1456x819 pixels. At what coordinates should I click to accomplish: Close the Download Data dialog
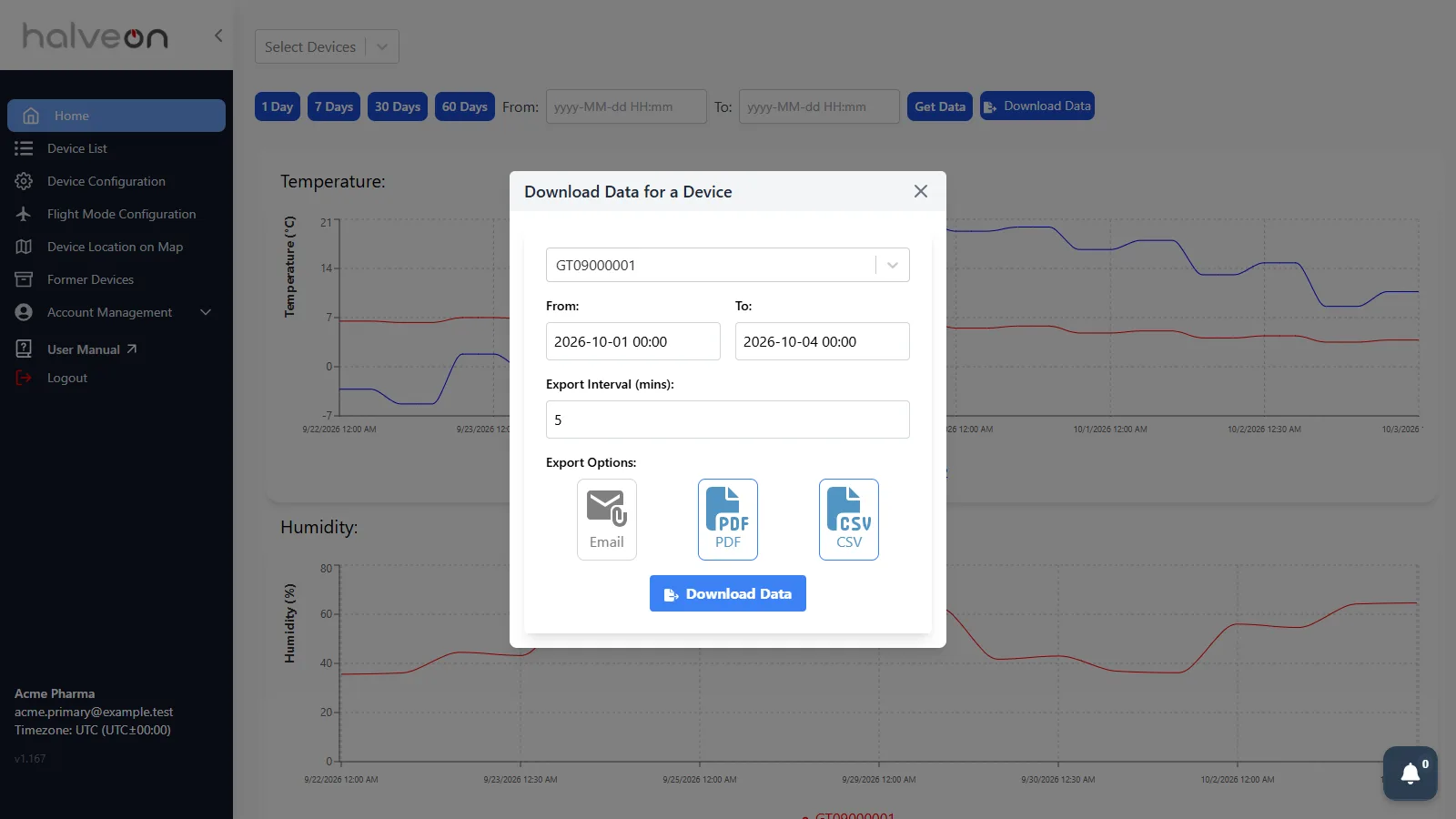921,191
